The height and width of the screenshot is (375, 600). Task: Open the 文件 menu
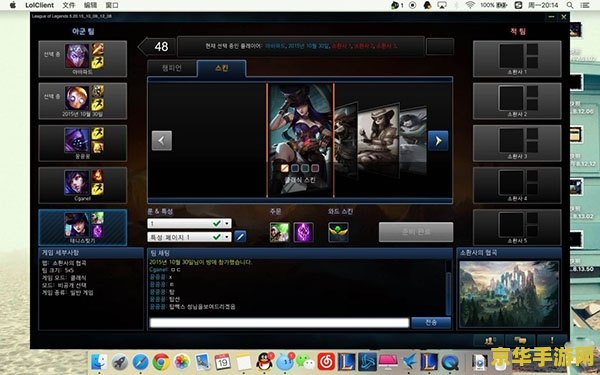68,5
